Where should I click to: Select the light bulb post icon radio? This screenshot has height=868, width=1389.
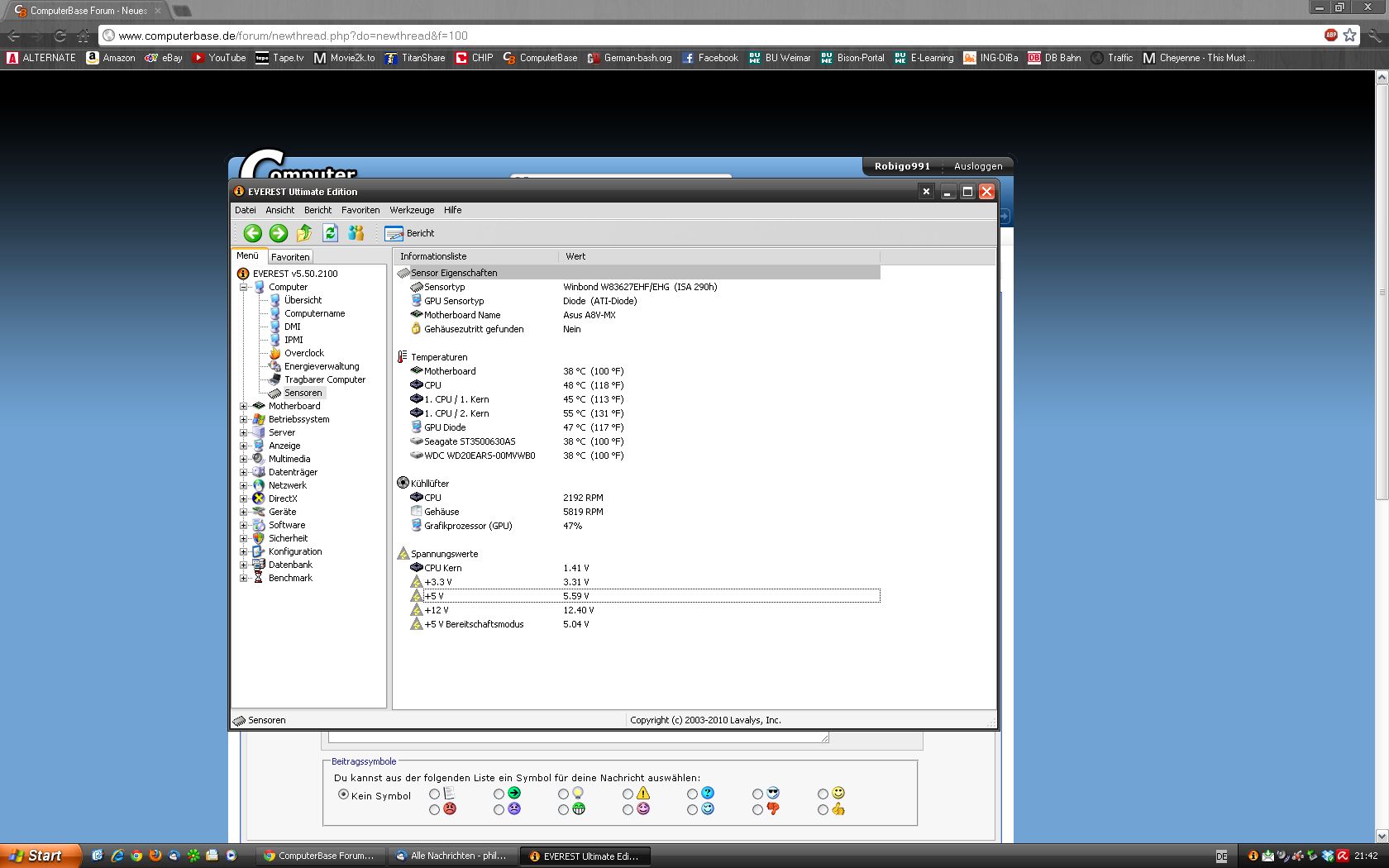[x=563, y=794]
